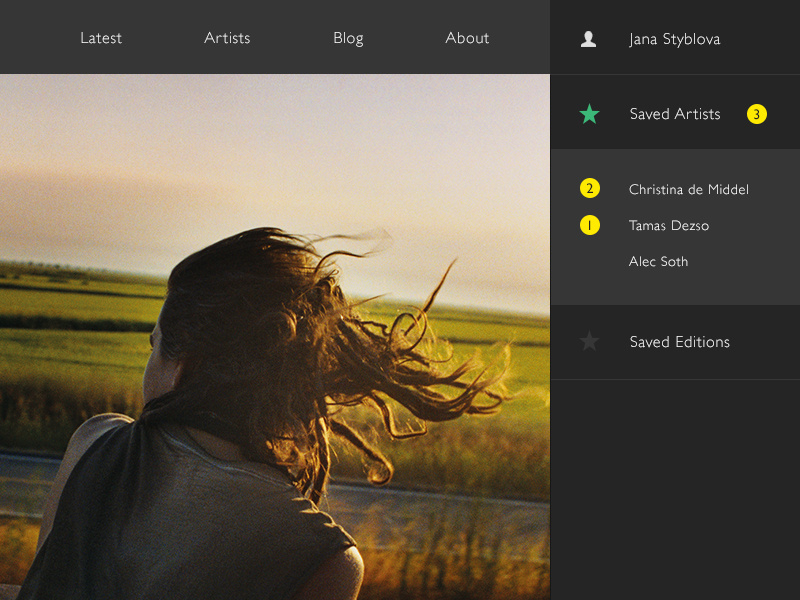The height and width of the screenshot is (600, 800).
Task: Open the Latest page in navigation
Action: 101,38
